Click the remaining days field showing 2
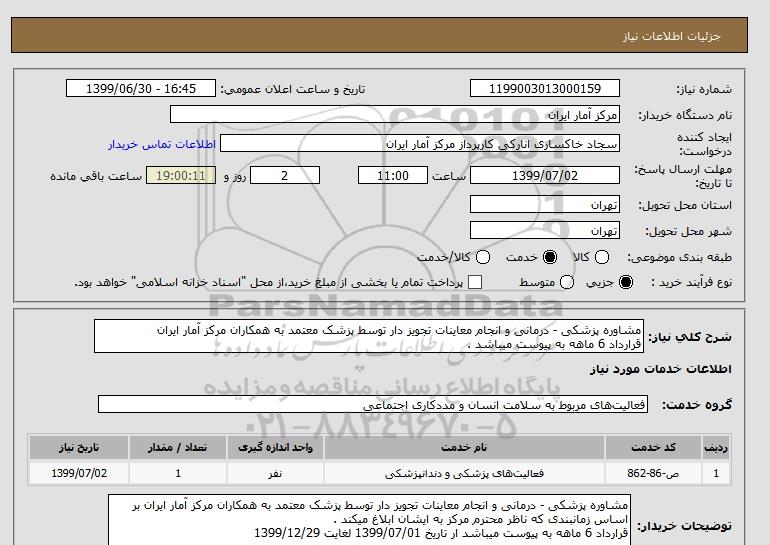The height and width of the screenshot is (545, 770). coord(285,175)
